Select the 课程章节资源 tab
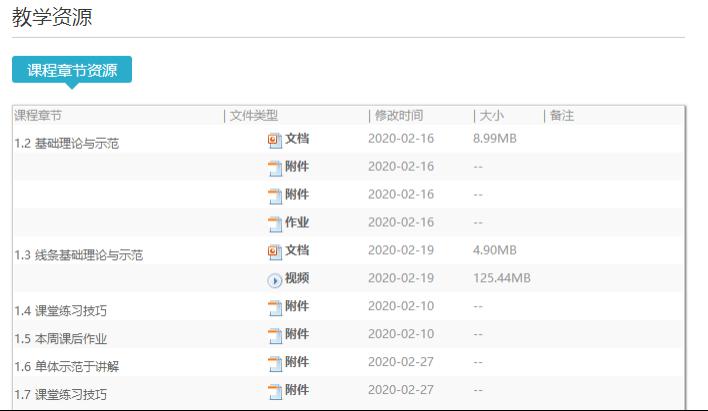Viewport: 708px width, 411px height. pos(72,70)
